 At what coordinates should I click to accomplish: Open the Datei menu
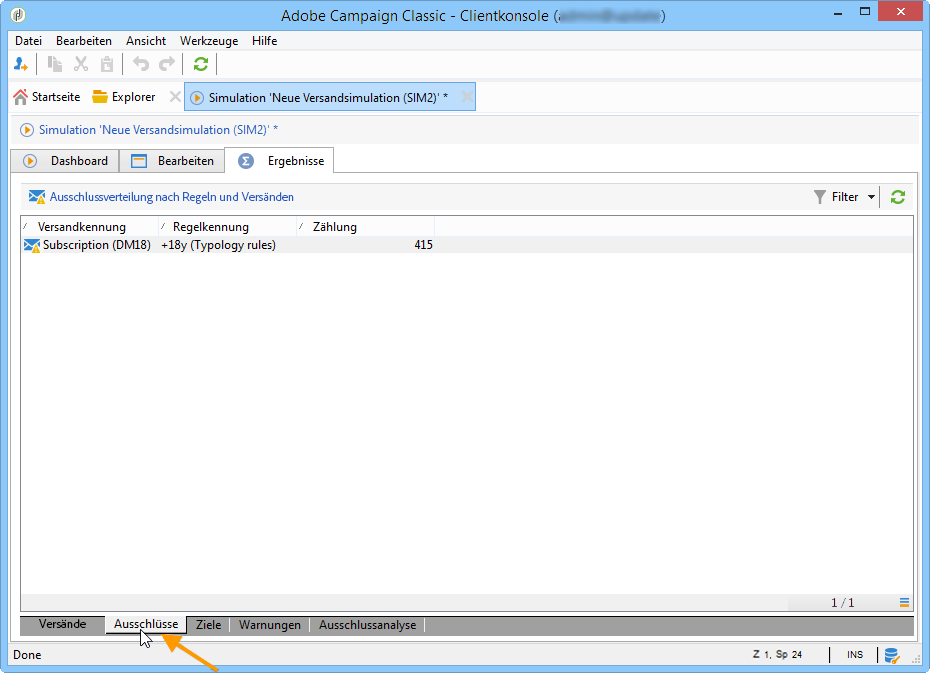[28, 41]
